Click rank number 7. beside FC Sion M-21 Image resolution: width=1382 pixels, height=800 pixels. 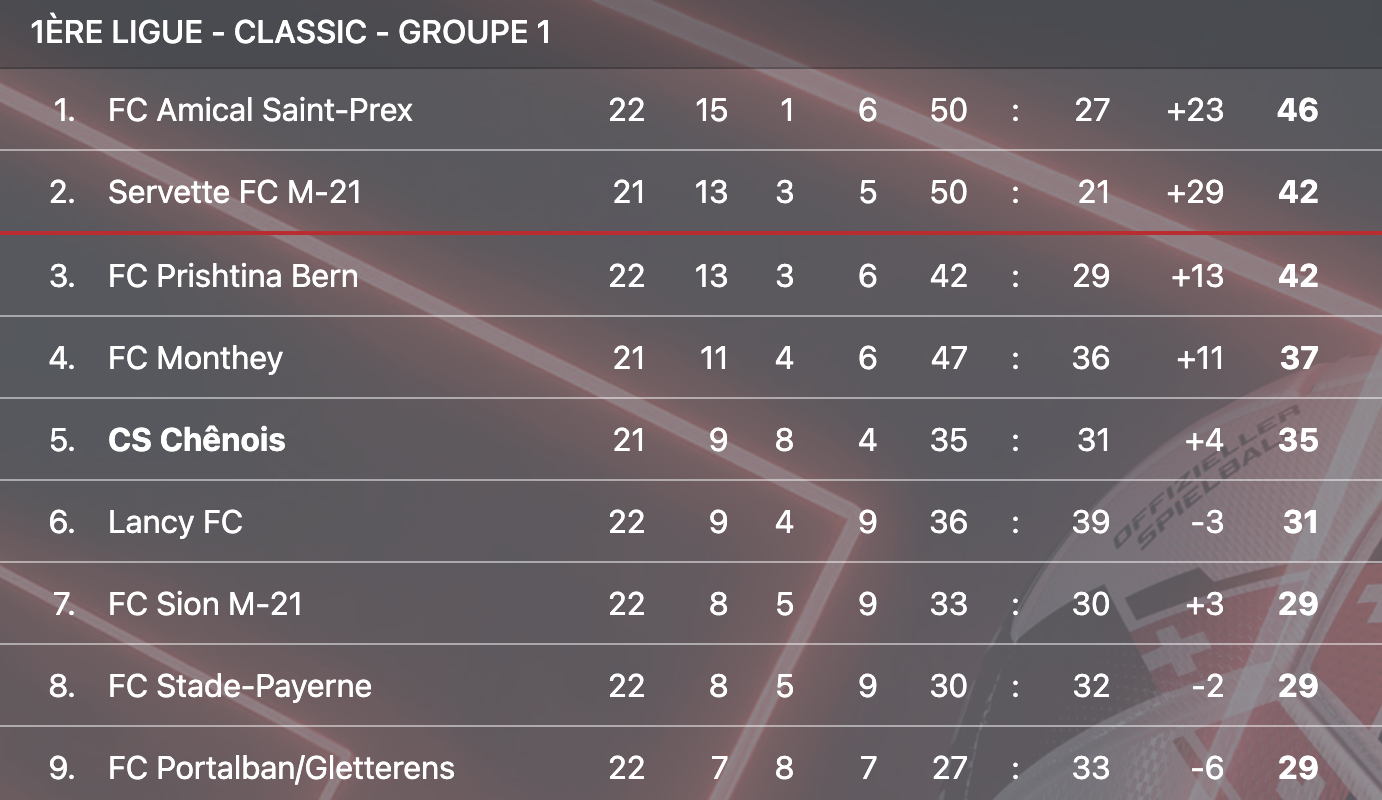pyautogui.click(x=63, y=604)
